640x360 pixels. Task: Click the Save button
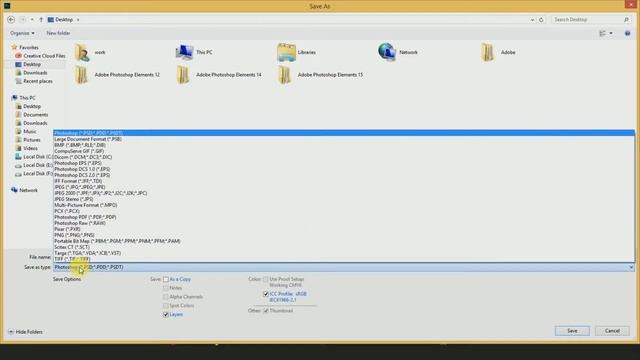click(x=572, y=331)
